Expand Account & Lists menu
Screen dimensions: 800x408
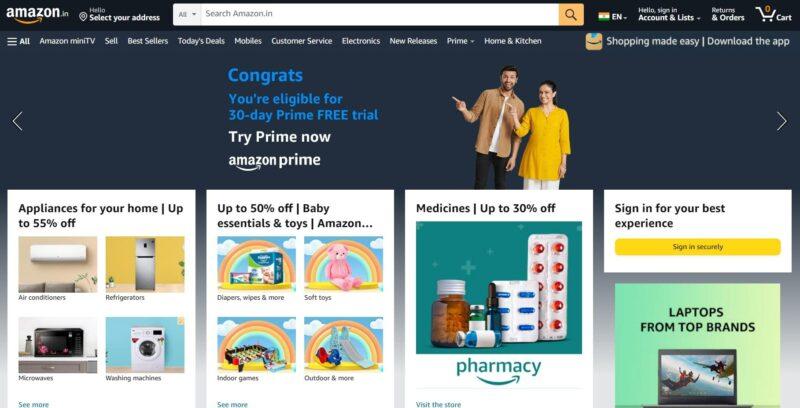[669, 14]
